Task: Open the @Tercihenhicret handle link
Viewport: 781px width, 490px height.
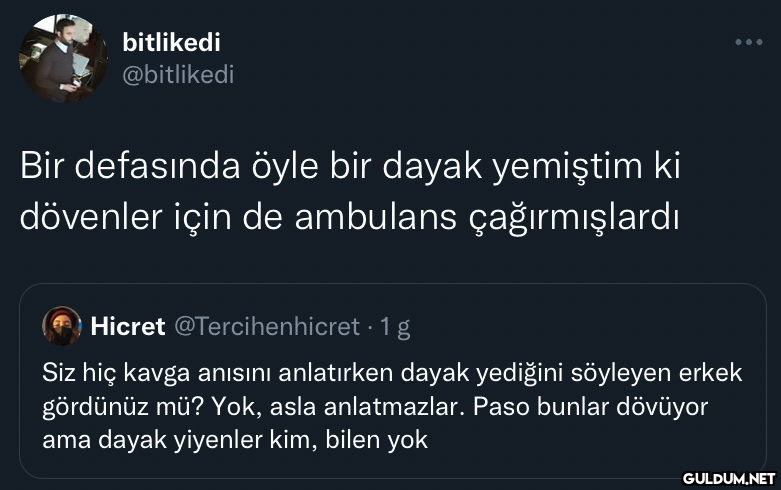Action: 267,326
